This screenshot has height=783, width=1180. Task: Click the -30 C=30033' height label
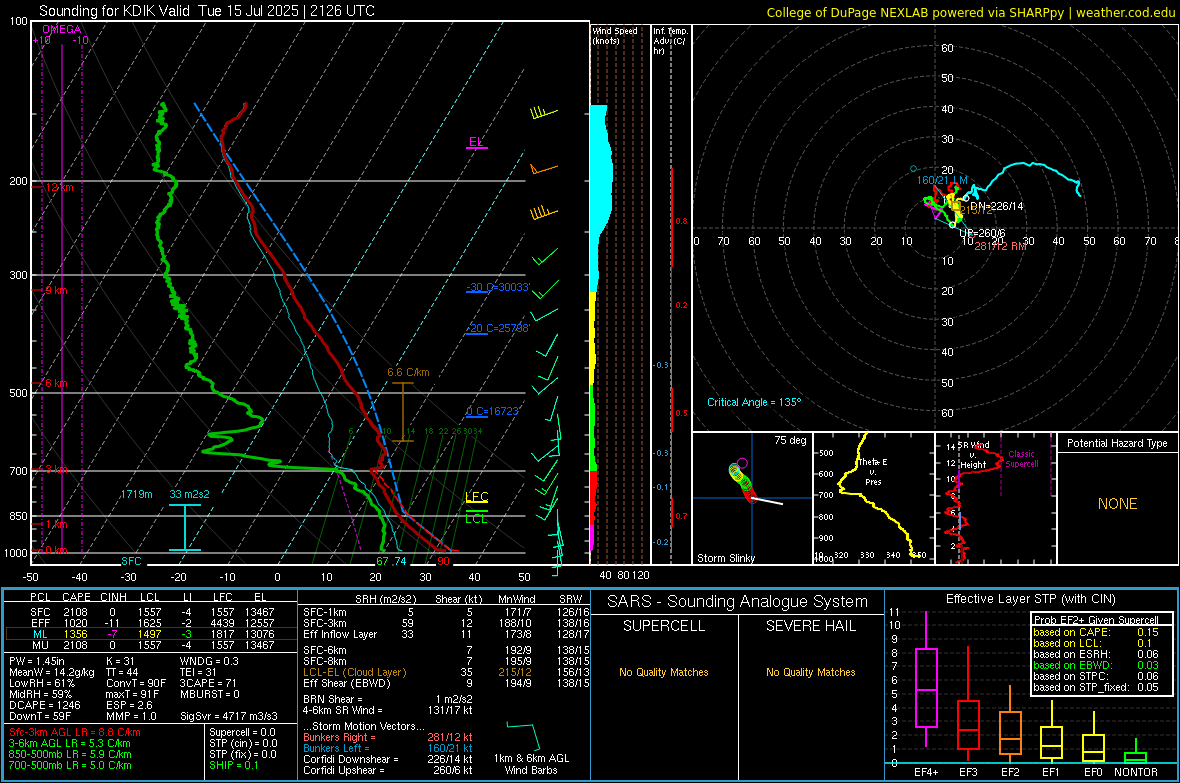click(498, 287)
